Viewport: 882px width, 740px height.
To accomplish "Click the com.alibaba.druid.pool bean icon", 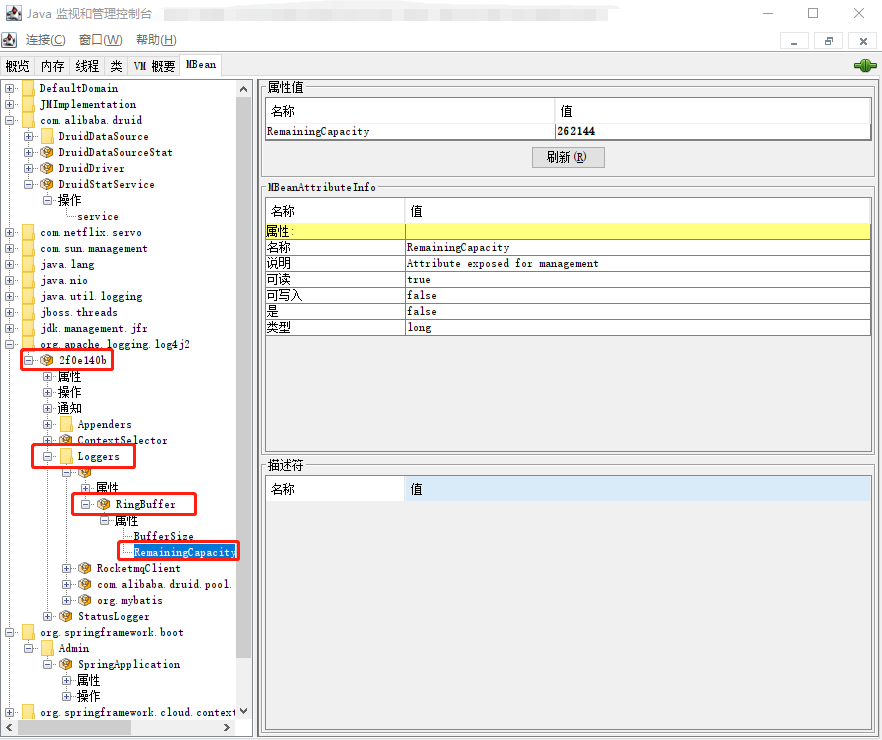I will pos(85,584).
